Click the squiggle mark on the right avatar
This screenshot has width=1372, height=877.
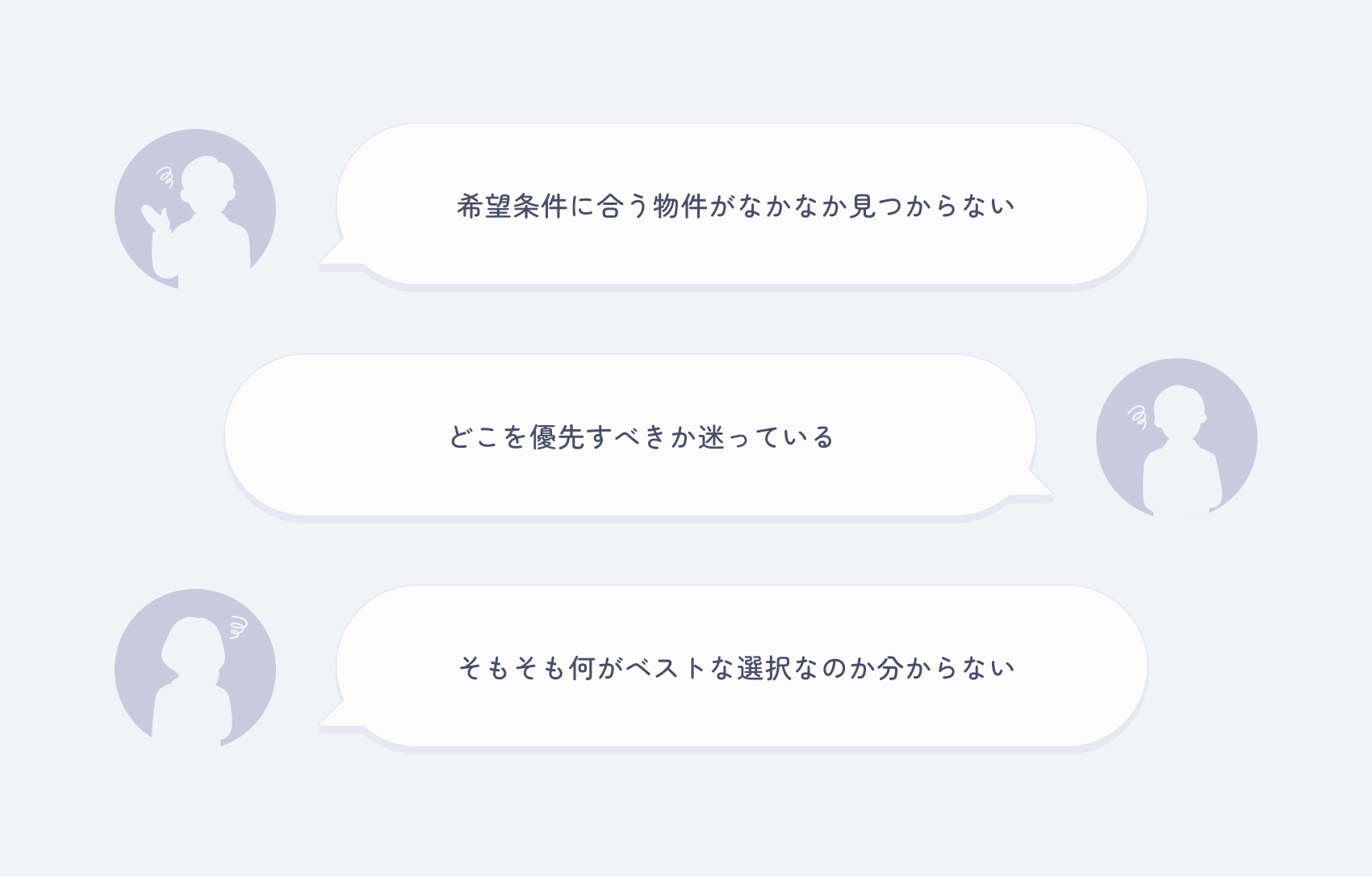coord(1138,416)
